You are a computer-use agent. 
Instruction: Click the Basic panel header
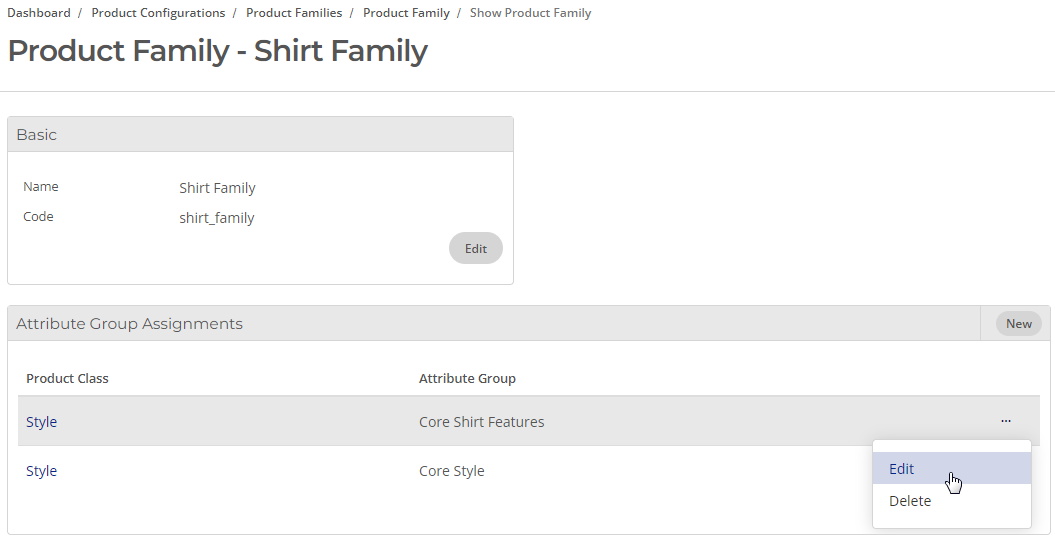pyautogui.click(x=260, y=135)
